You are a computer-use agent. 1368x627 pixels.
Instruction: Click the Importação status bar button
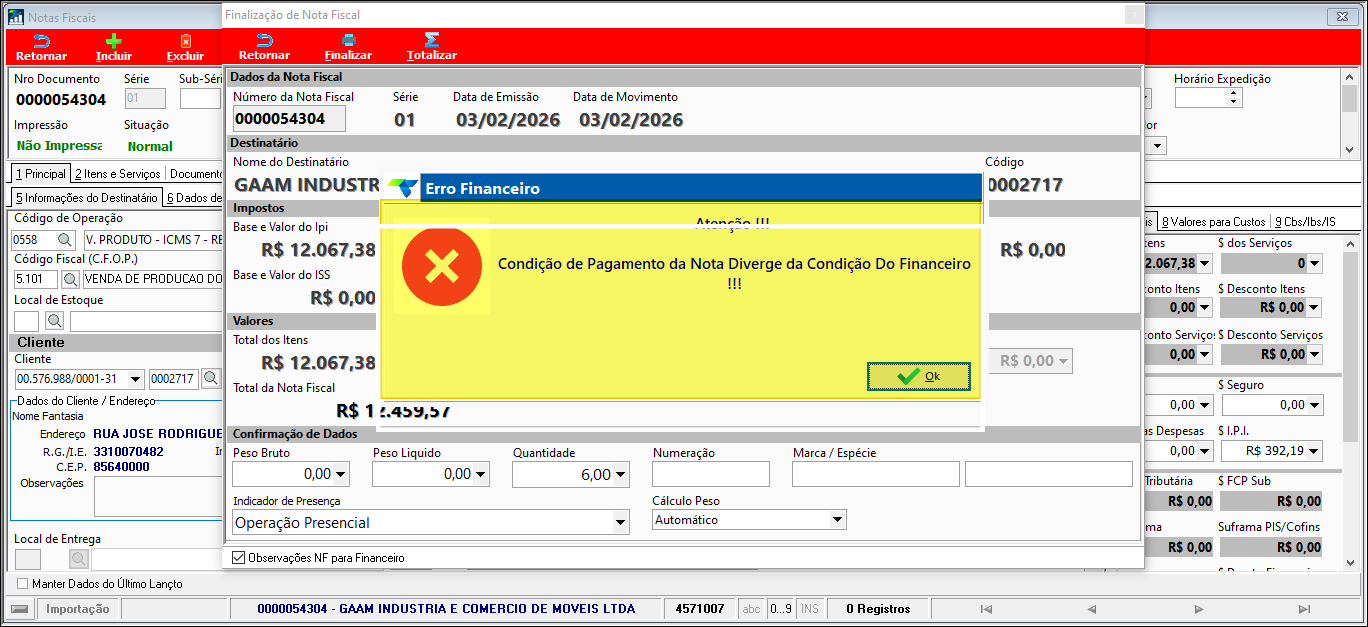pos(77,609)
